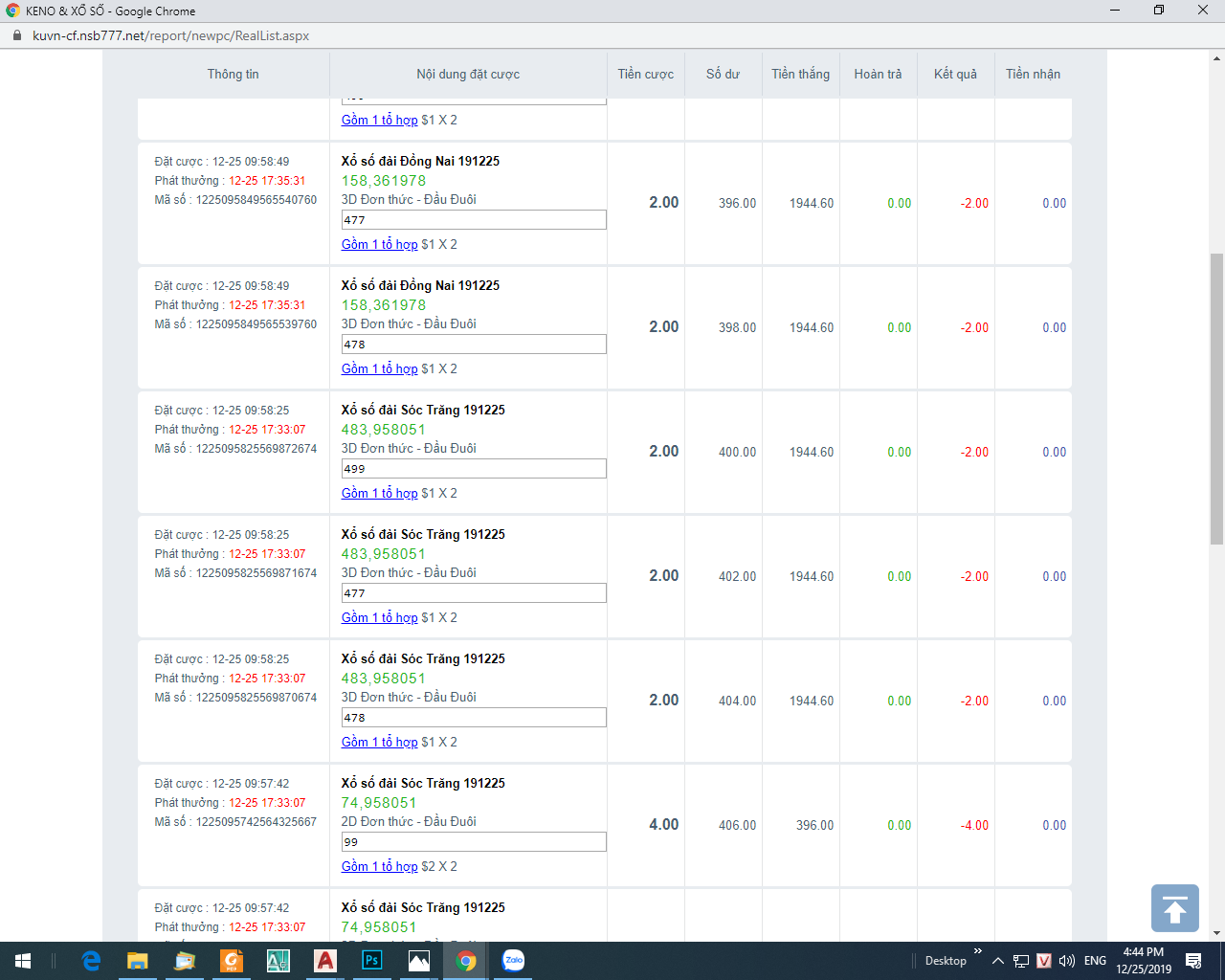
Task: Switch input language via ENG indicator
Action: pos(1095,961)
